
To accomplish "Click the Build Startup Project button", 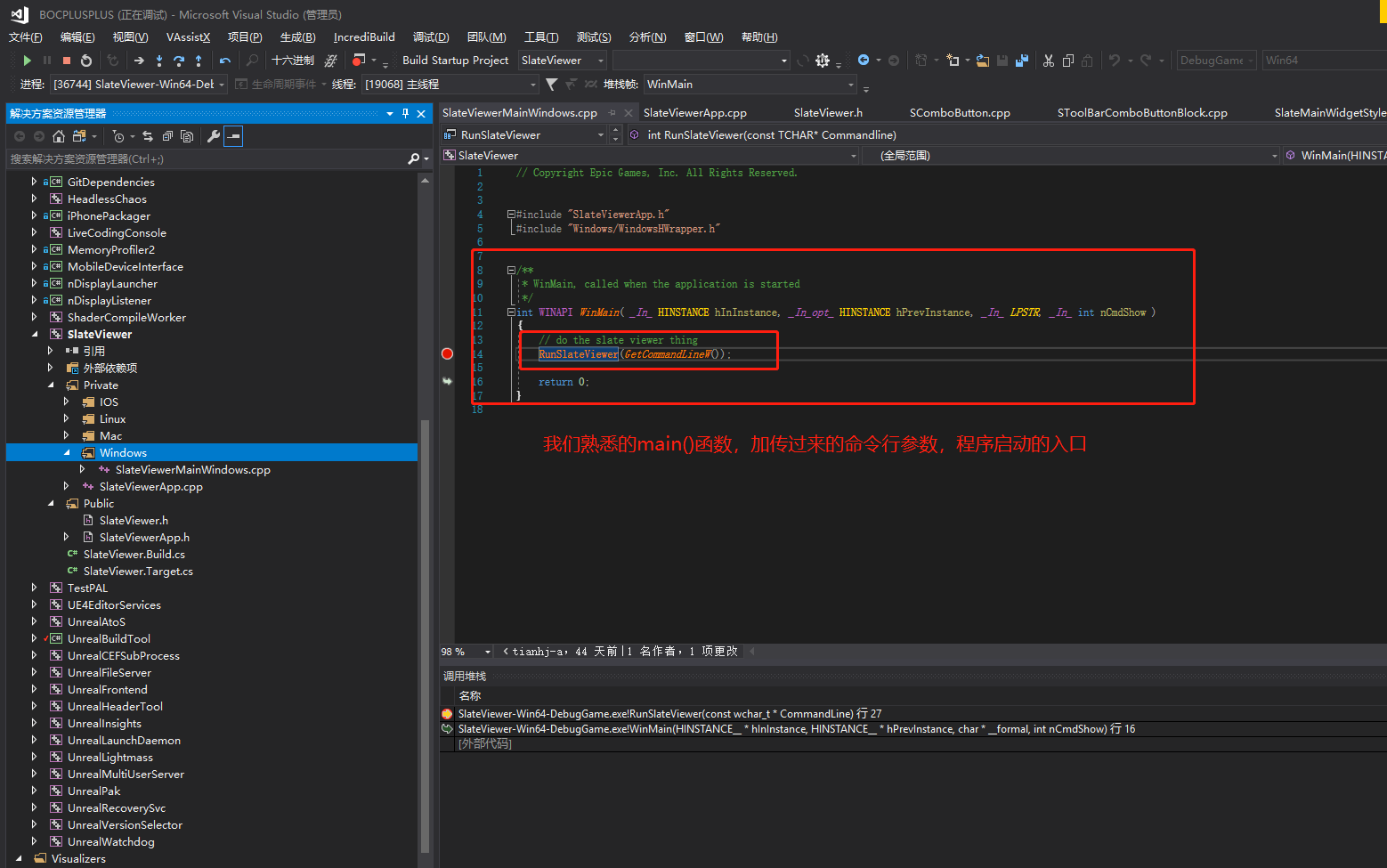I will [x=456, y=60].
